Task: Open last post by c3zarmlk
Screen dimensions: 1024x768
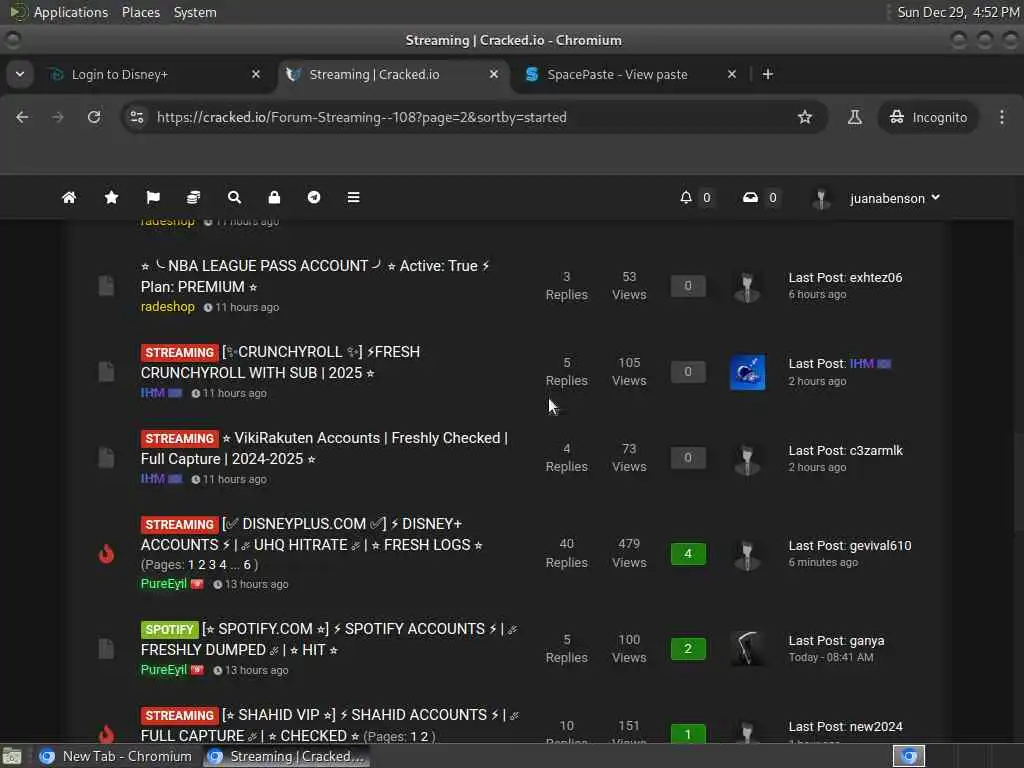Action: click(x=845, y=450)
